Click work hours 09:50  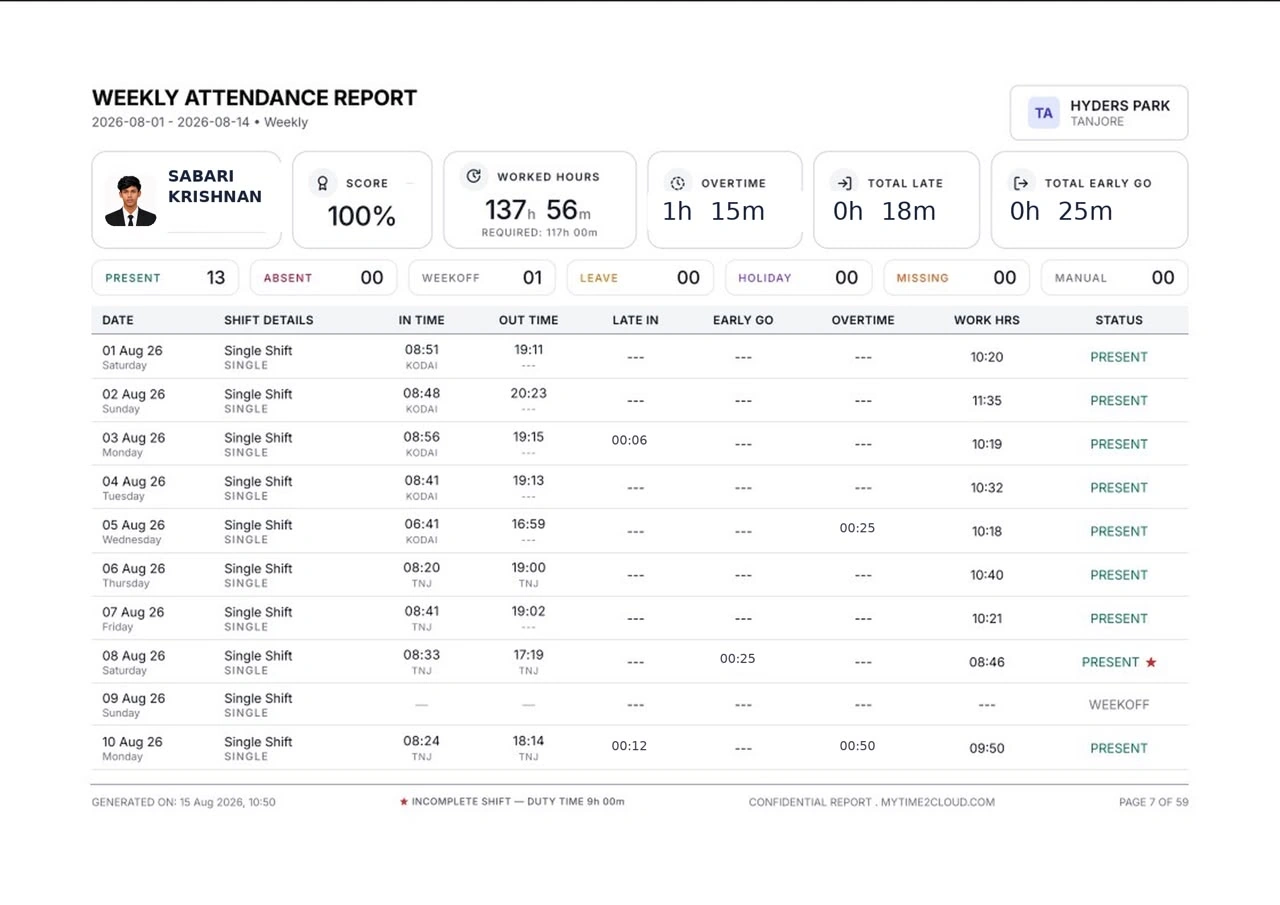pos(987,748)
